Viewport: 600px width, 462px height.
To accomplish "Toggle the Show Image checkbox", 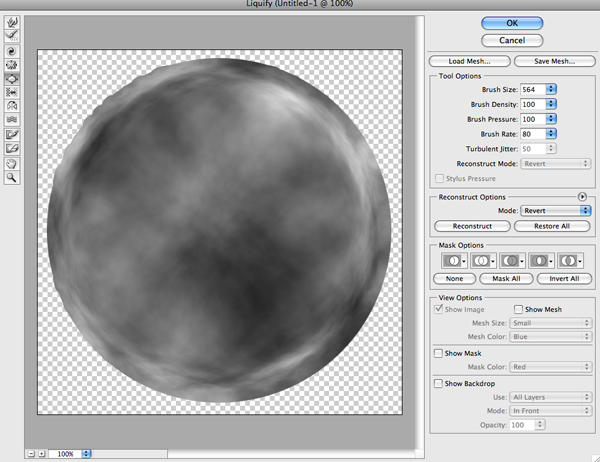I will 439,309.
